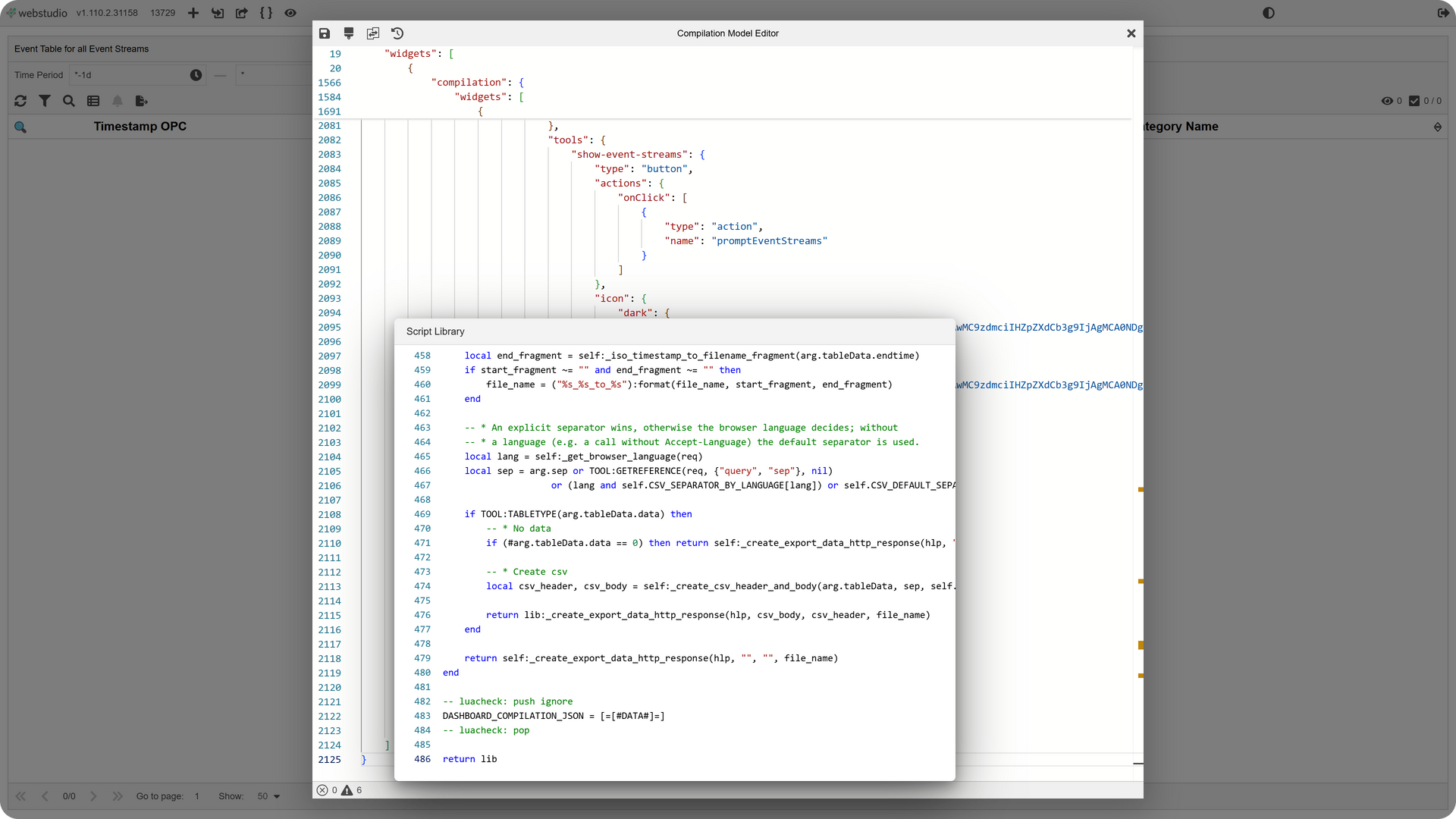Go to first page using double-left arrows

(20, 796)
